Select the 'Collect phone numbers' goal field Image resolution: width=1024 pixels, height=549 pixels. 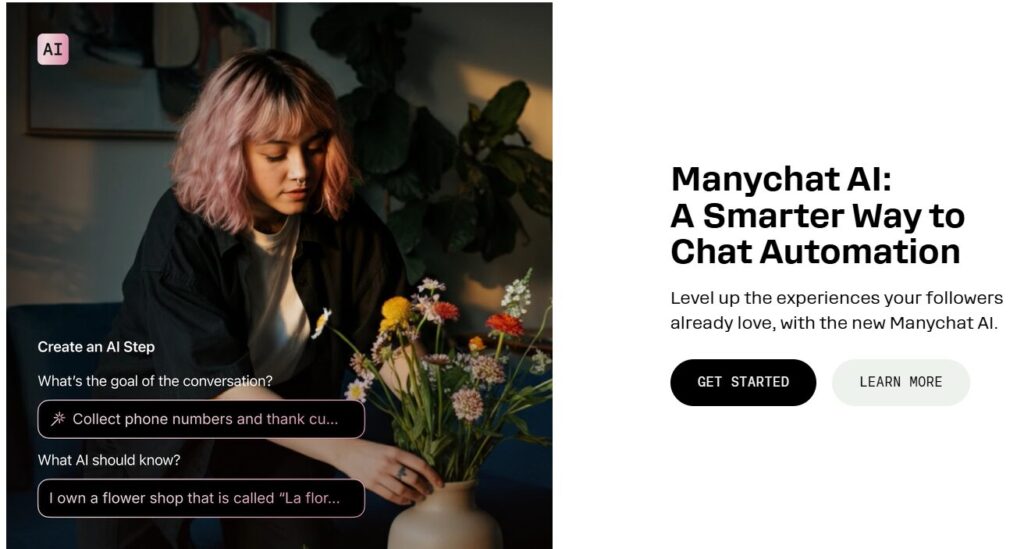(201, 419)
